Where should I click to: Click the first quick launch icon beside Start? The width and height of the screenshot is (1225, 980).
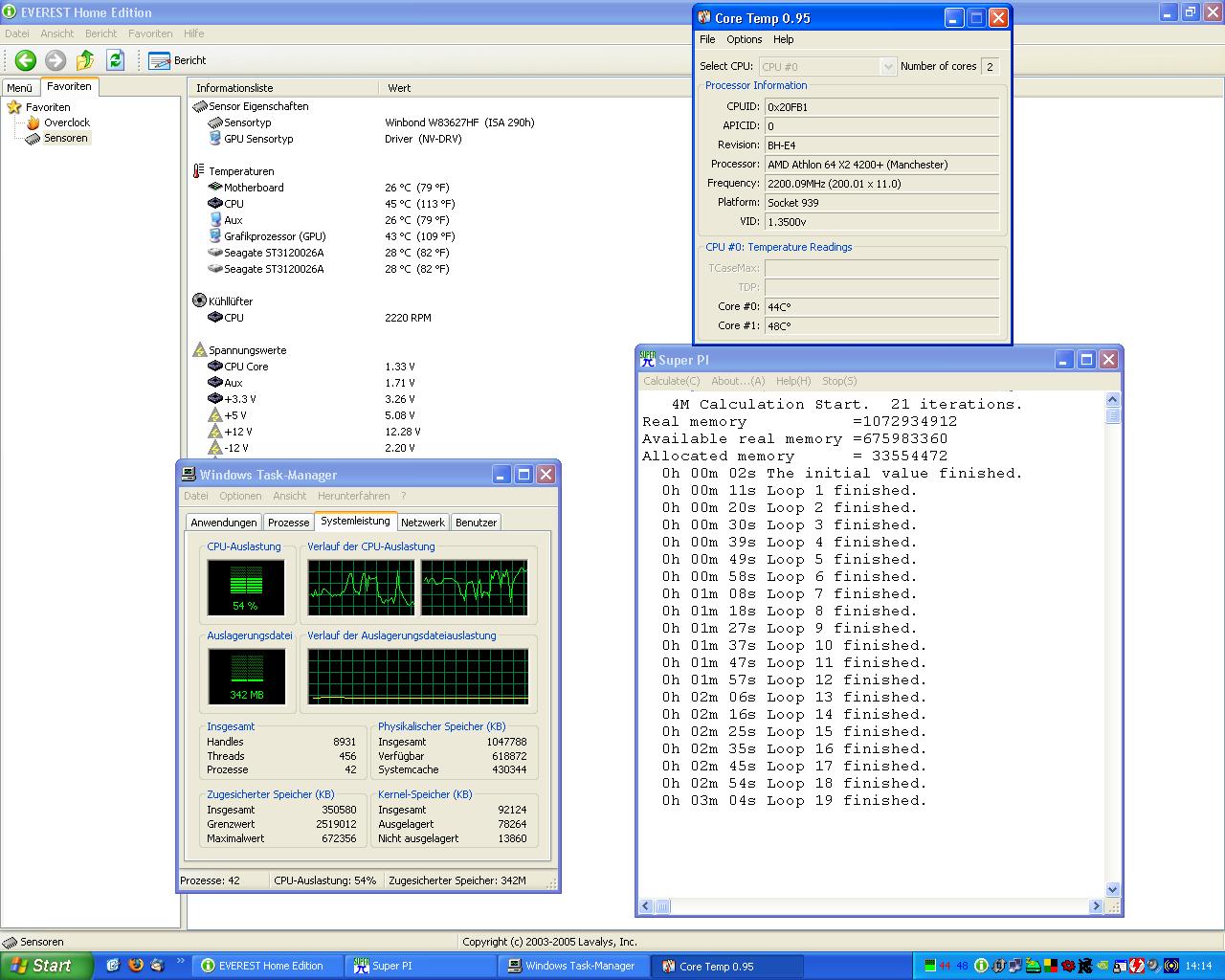click(x=113, y=965)
